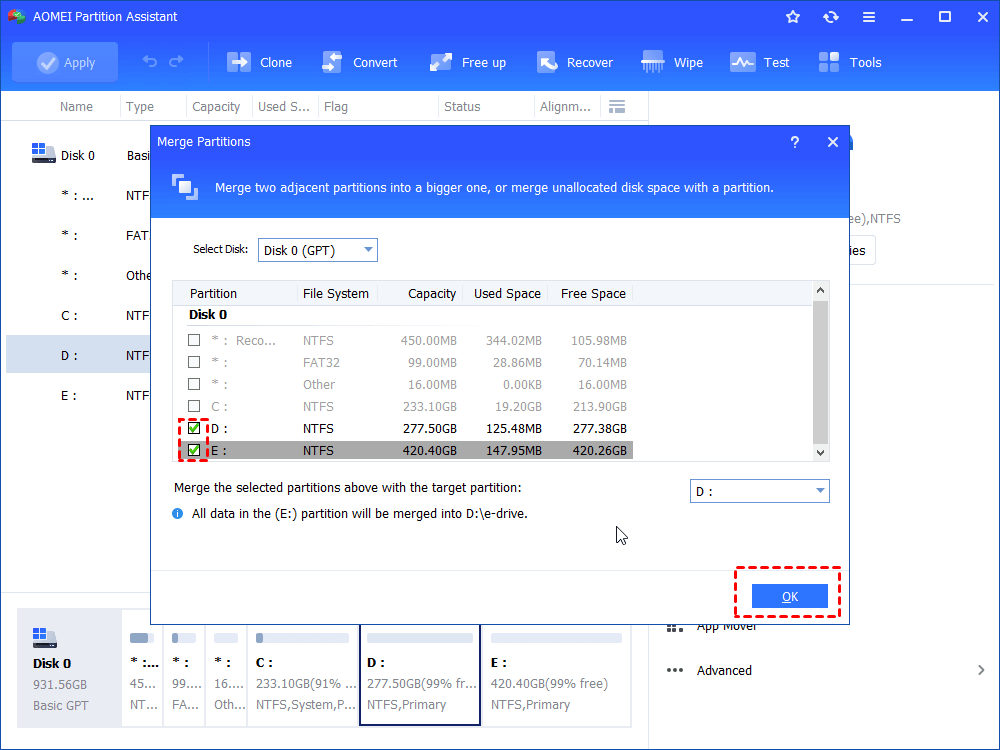The image size is (1000, 750).
Task: Sort by the Type column header
Action: 140,107
